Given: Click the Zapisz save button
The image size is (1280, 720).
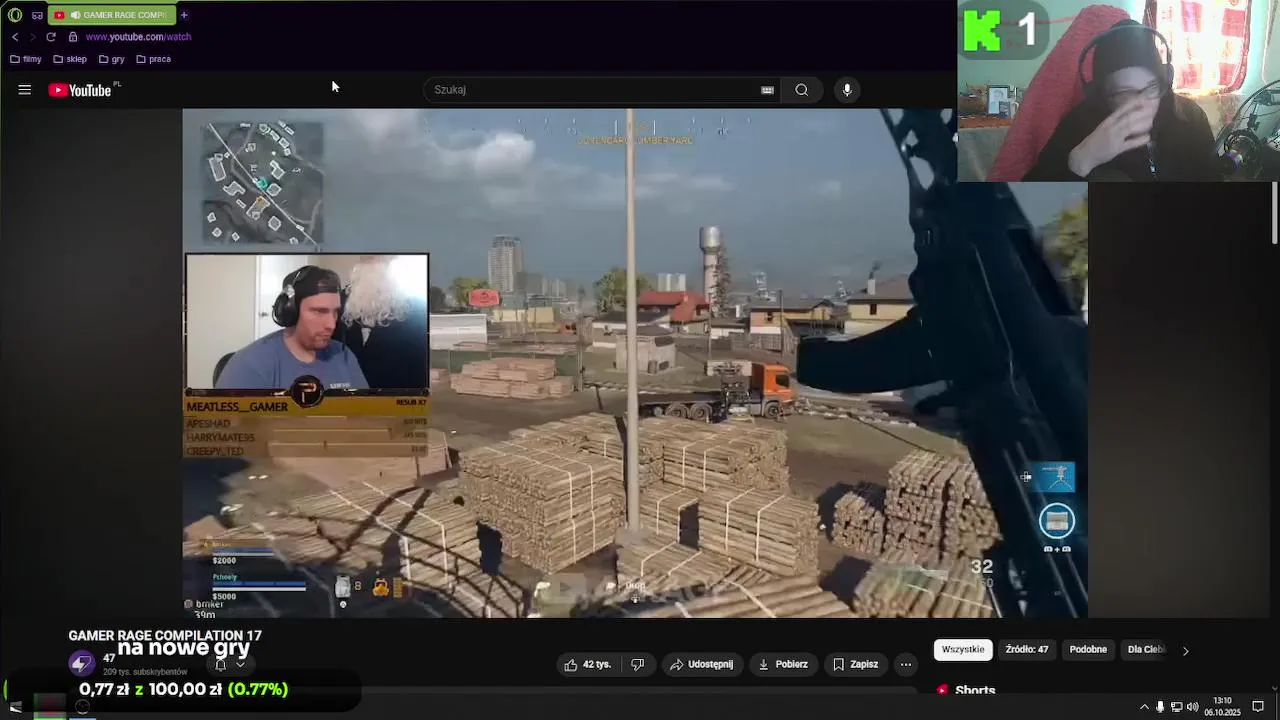Looking at the screenshot, I should coord(856,664).
